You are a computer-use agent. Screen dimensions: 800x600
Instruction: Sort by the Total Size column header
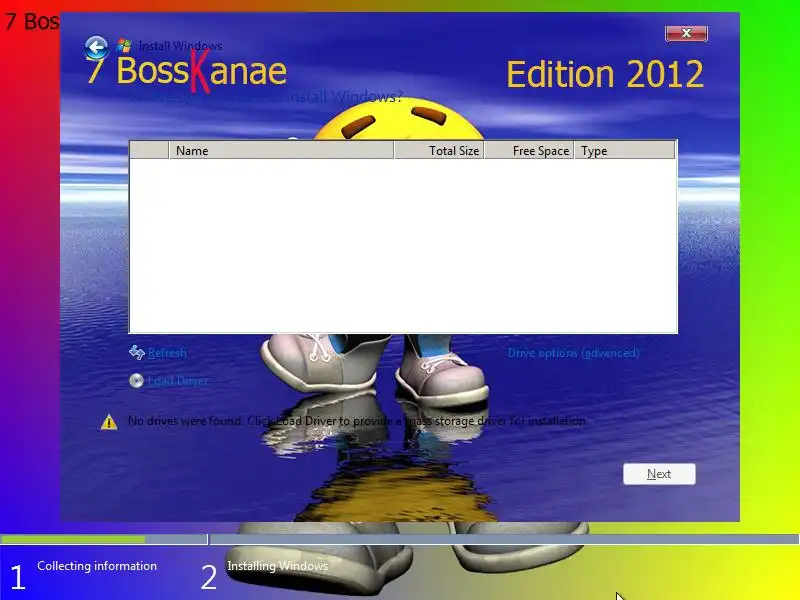[439, 151]
